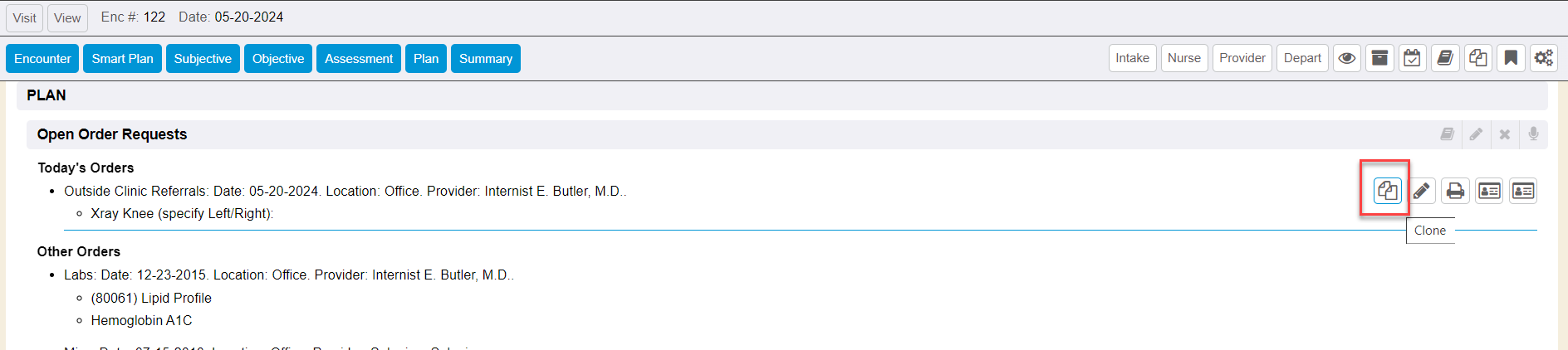
Task: Click the Depart button
Action: point(1301,58)
